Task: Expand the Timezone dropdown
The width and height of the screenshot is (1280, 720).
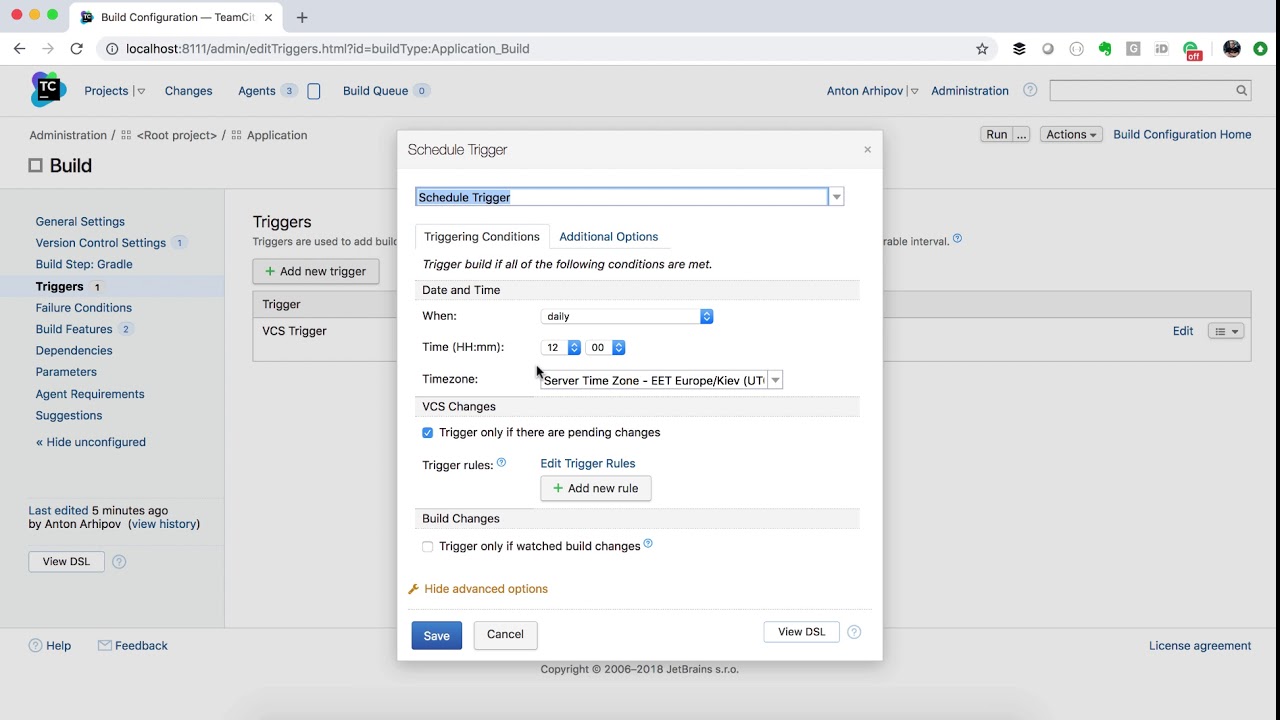Action: [775, 380]
